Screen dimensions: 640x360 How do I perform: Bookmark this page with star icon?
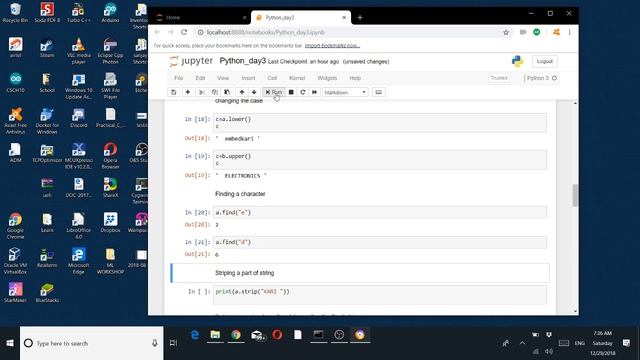tap(506, 32)
